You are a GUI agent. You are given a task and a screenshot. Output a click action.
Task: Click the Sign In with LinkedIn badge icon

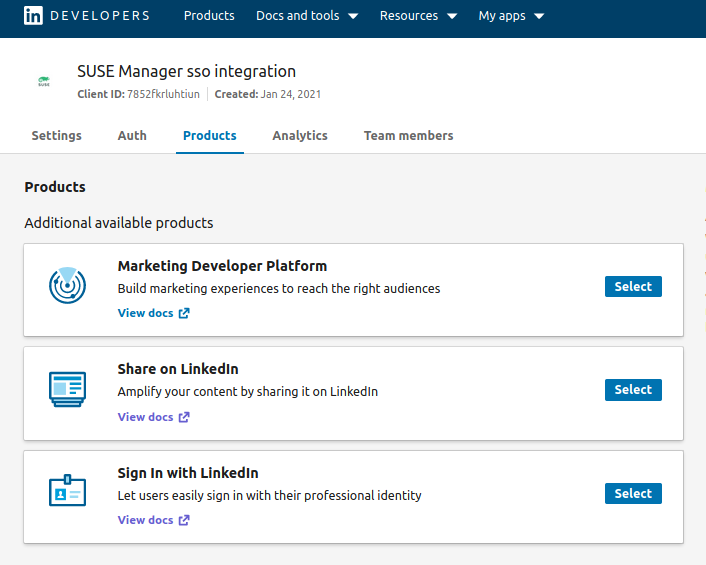pos(67,492)
